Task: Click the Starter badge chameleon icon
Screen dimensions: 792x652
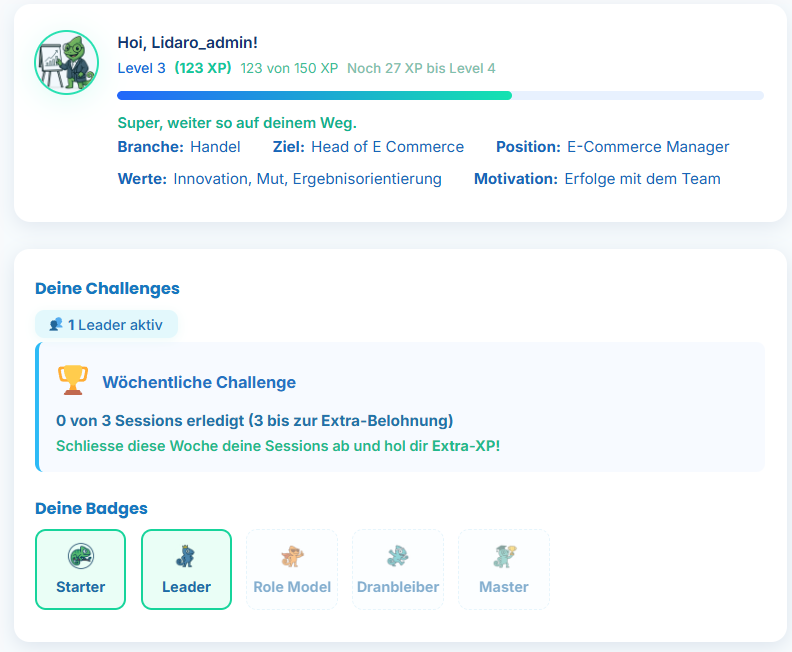Action: 81,556
